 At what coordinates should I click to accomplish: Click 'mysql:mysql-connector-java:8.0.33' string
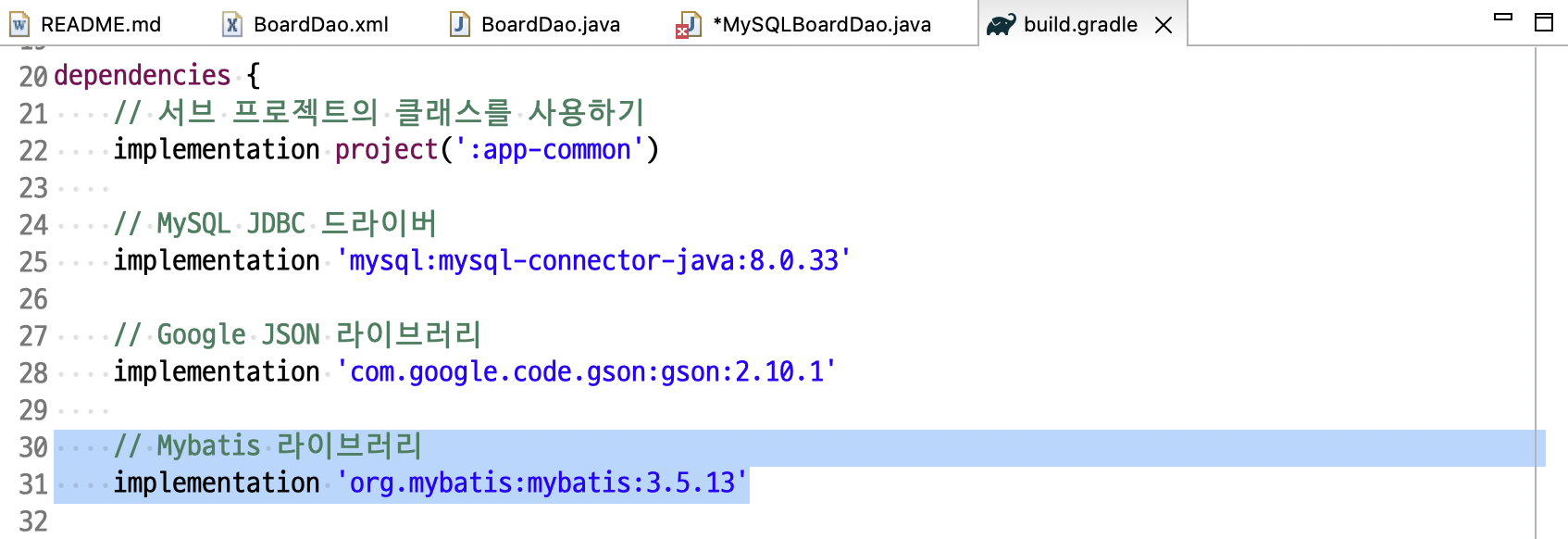[x=593, y=260]
